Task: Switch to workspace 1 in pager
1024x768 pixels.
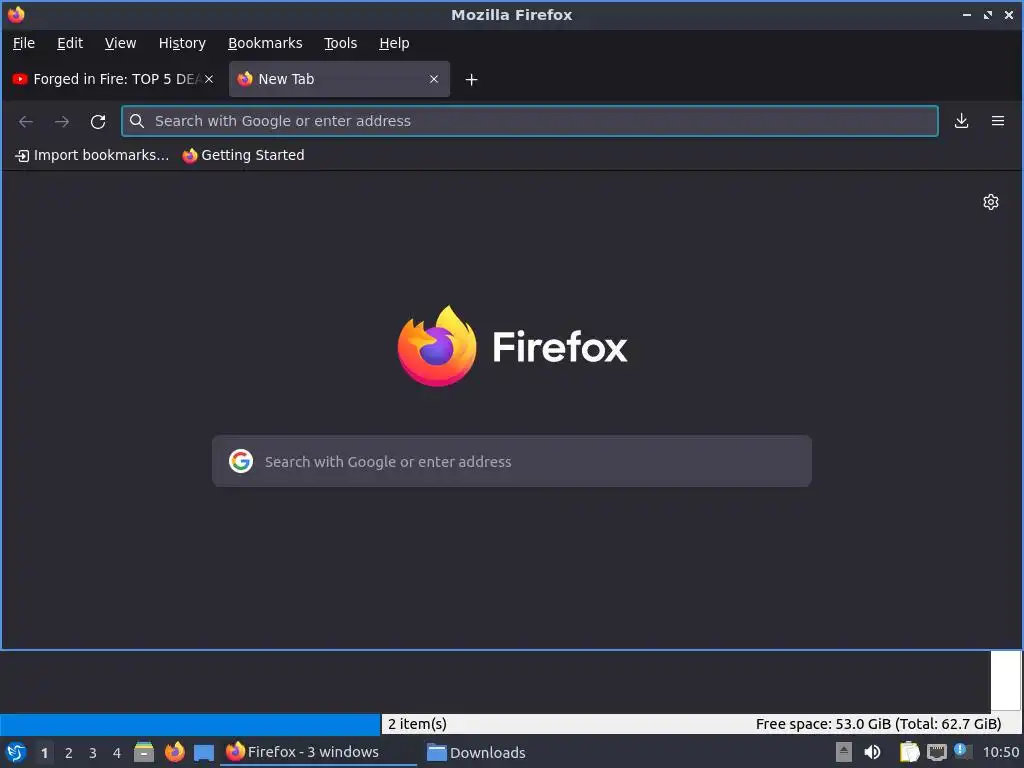Action: 44,753
